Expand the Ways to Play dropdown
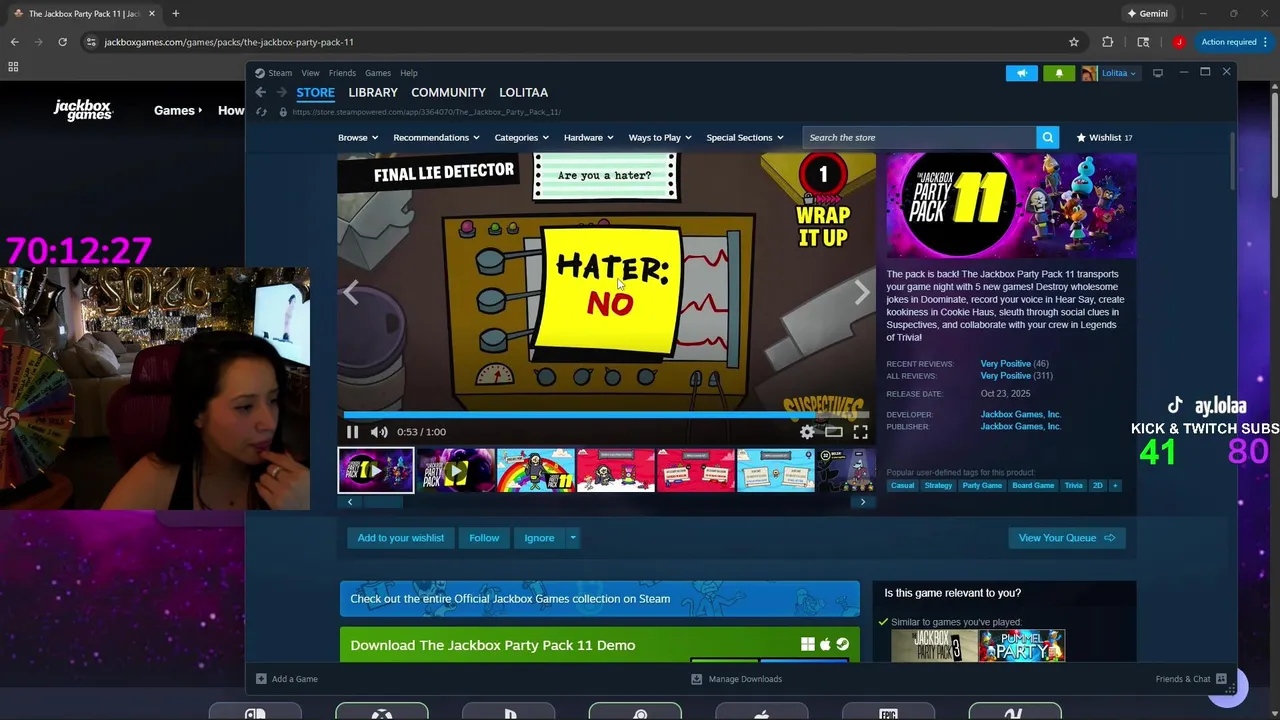Image resolution: width=1280 pixels, height=720 pixels. [x=660, y=137]
